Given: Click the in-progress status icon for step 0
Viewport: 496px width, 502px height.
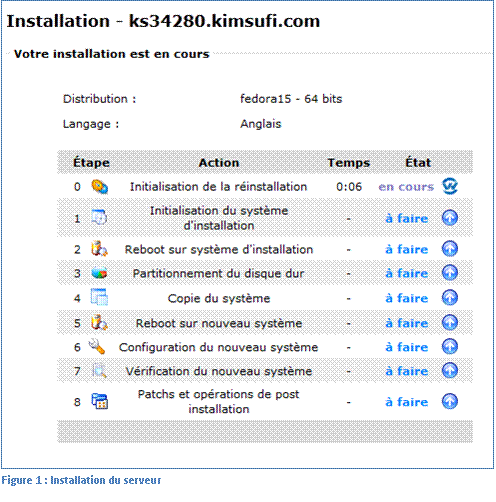Looking at the screenshot, I should [x=450, y=186].
